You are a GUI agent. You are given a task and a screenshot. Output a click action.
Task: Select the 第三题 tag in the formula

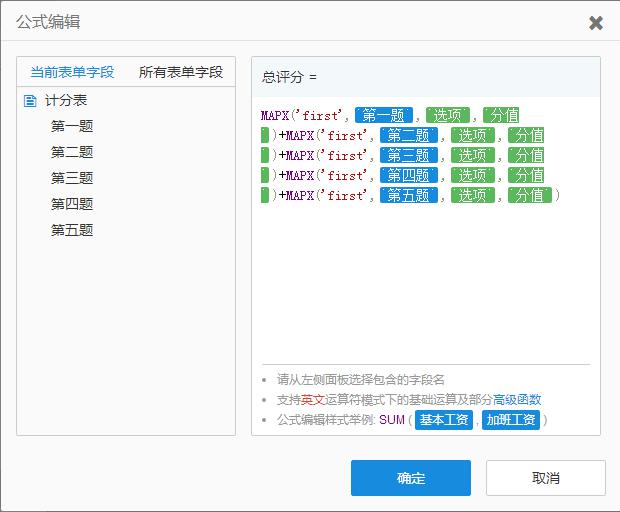[408, 156]
